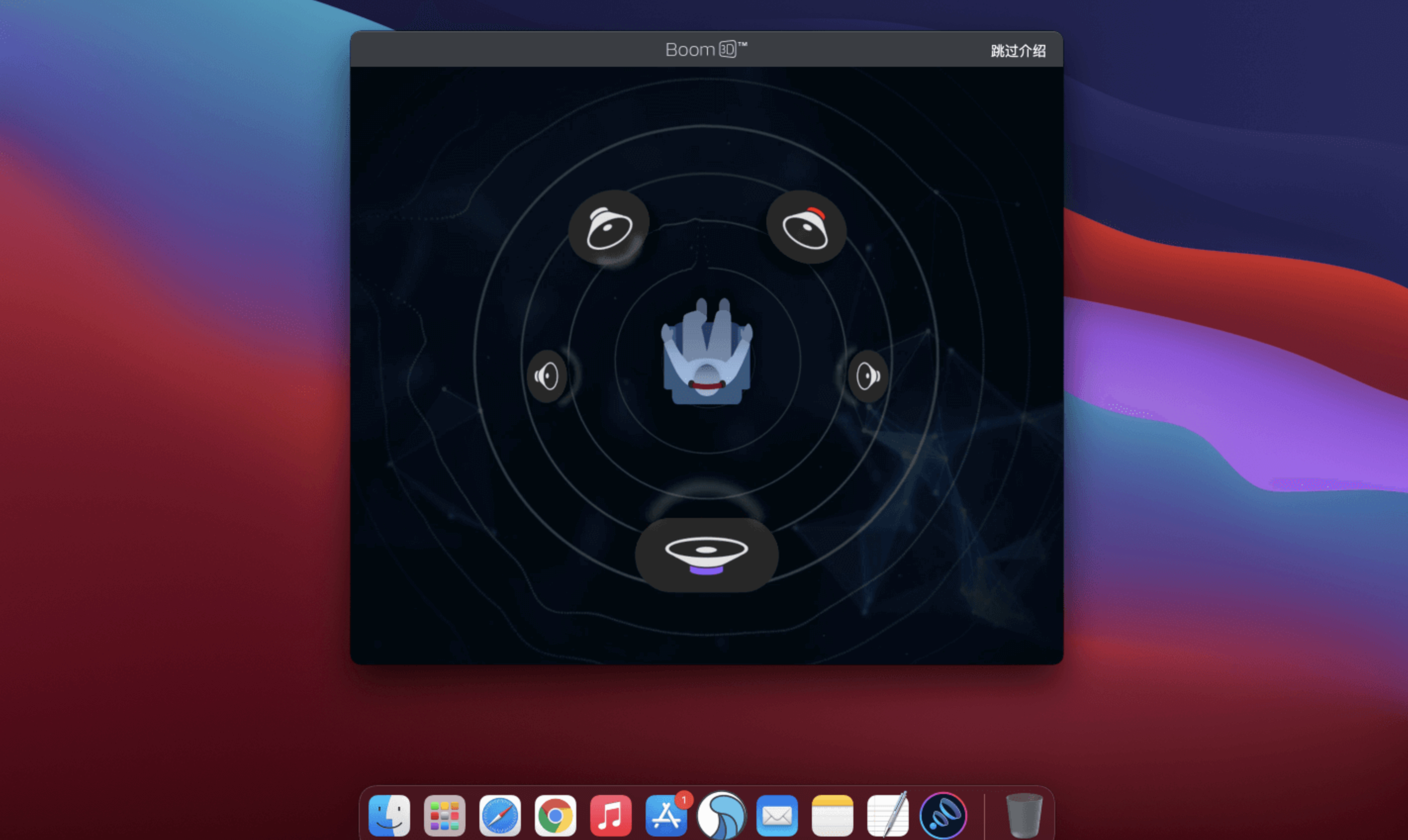Viewport: 1408px width, 840px height.
Task: Toggle the left side surround speaker
Action: 547,376
